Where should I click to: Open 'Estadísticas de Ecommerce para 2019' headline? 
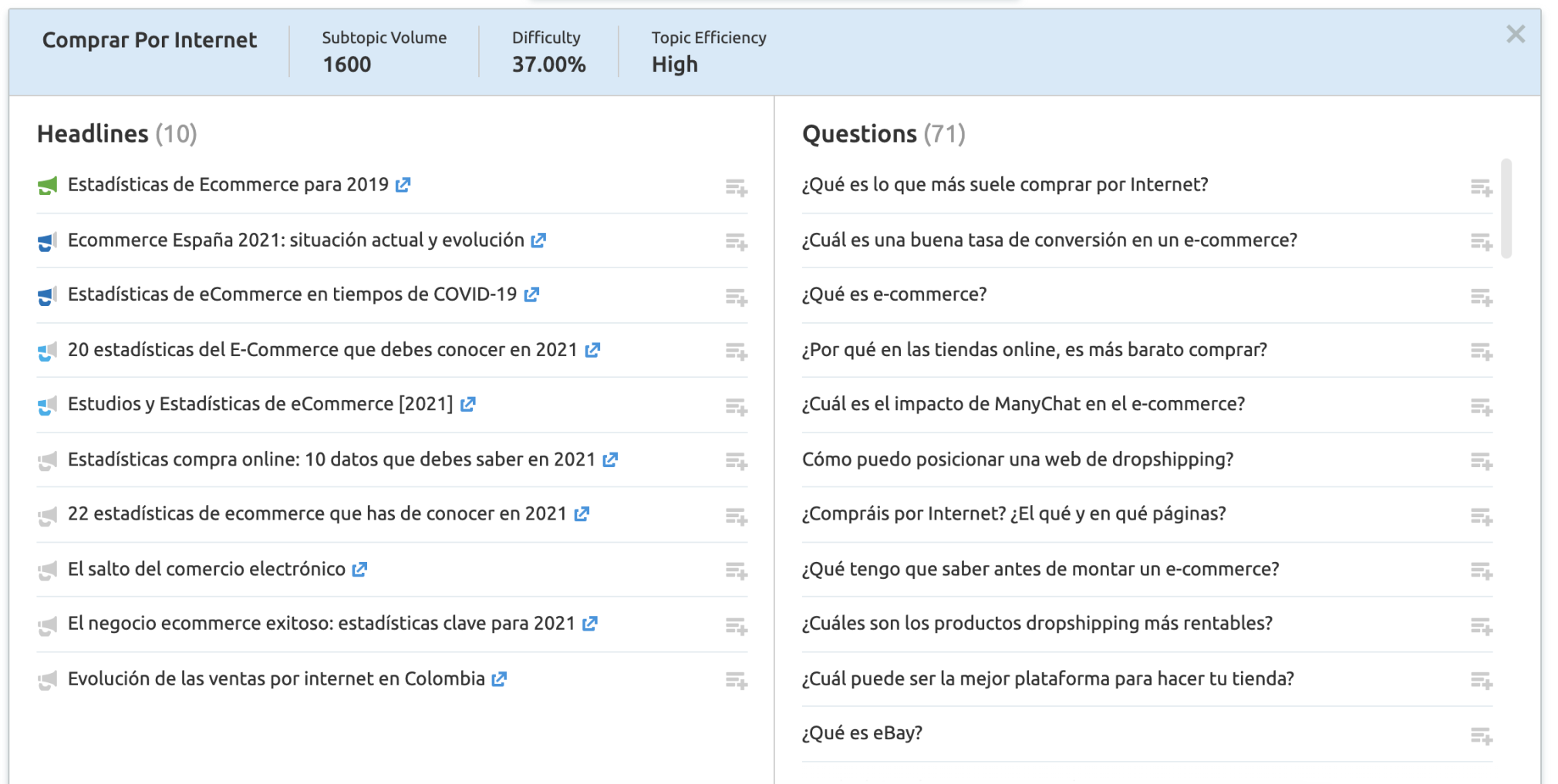click(x=228, y=185)
